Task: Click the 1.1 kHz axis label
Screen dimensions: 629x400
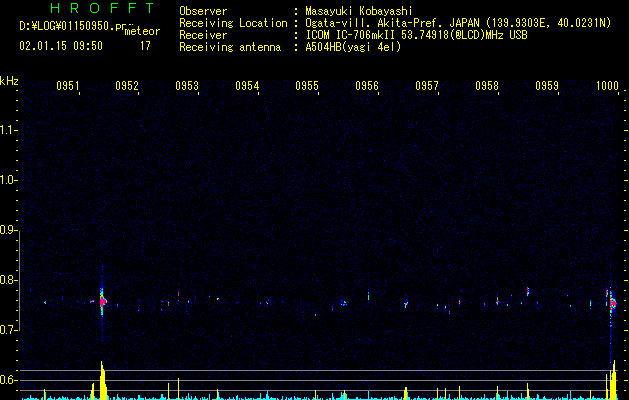Action: pos(8,130)
